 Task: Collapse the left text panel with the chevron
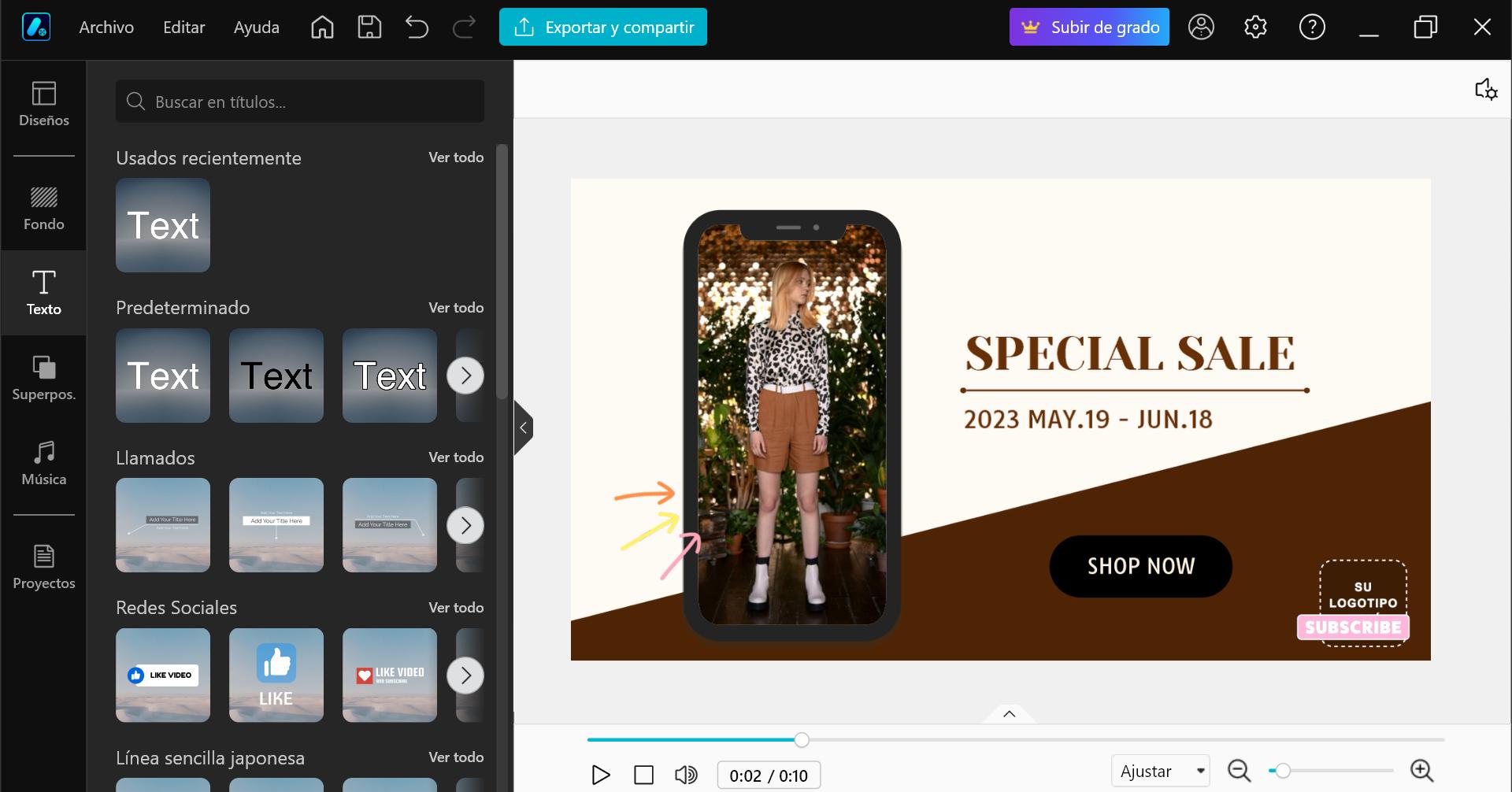(522, 427)
